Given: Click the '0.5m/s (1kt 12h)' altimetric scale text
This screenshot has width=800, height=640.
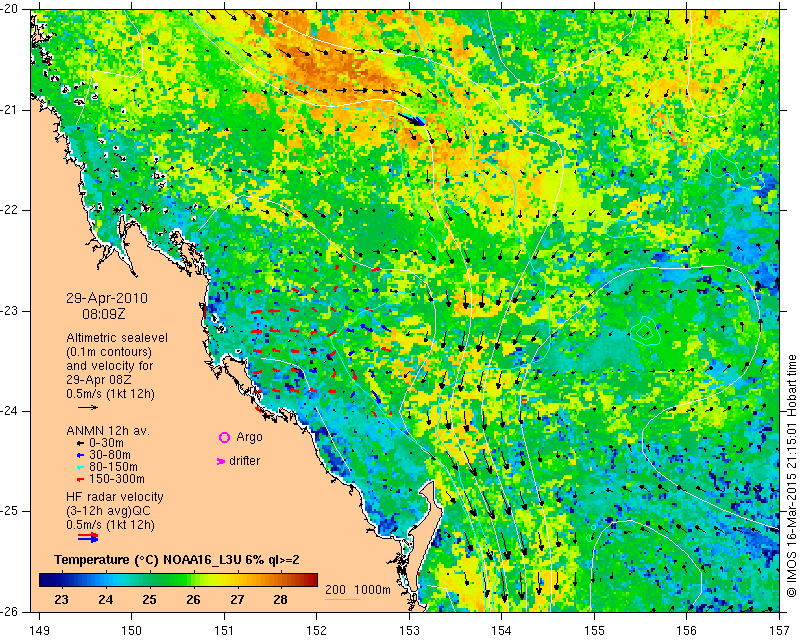Looking at the screenshot, I should click(x=110, y=394).
